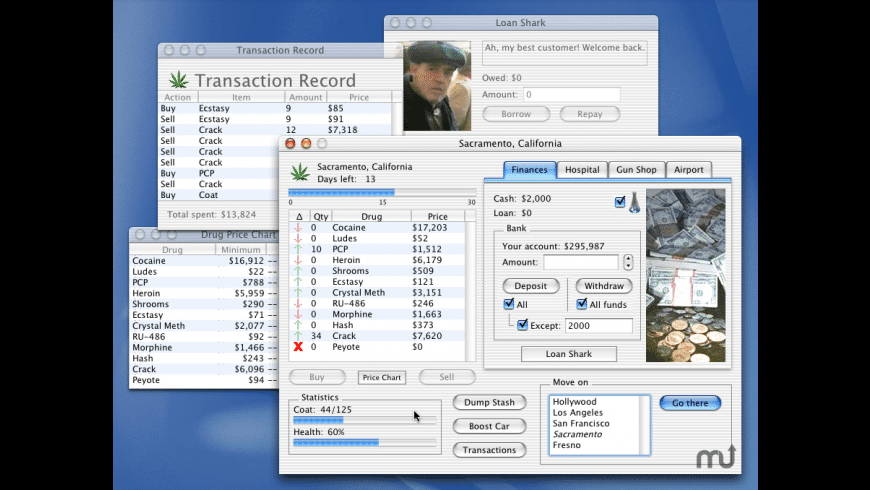Viewport: 870px width, 490px height.
Task: Click the marijuana leaf icon beside Sacramento, California
Action: (300, 172)
